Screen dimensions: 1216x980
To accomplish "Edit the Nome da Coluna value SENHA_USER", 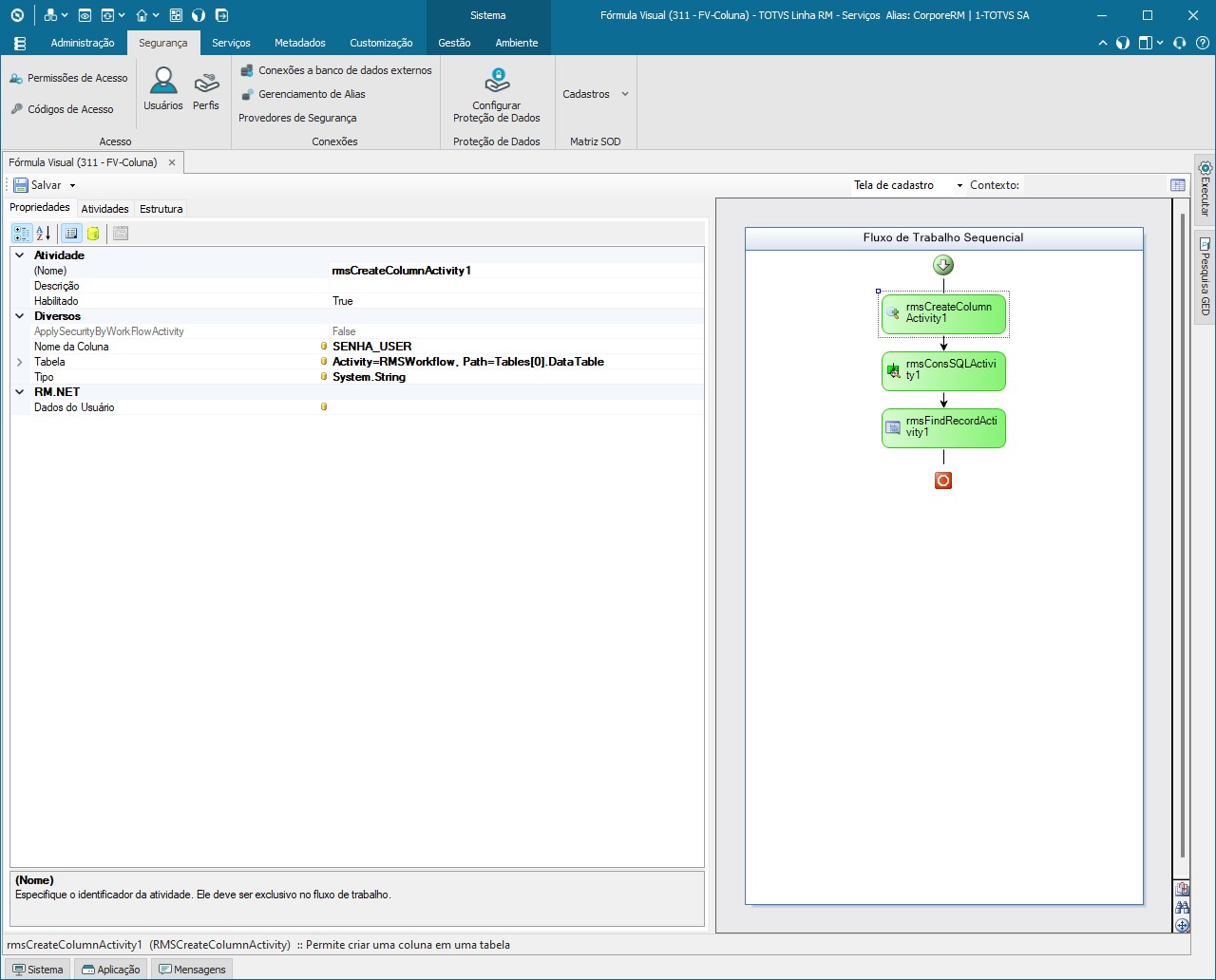I will pos(517,347).
